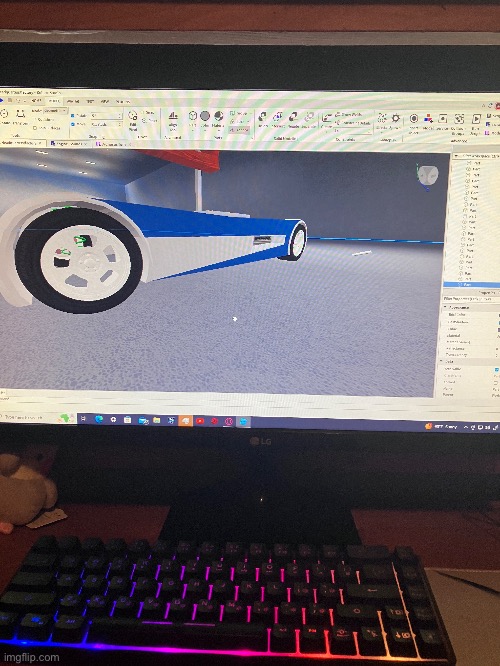Screen dimensions: 500x666
Task: Select the third document tab
Action: coord(114,144)
